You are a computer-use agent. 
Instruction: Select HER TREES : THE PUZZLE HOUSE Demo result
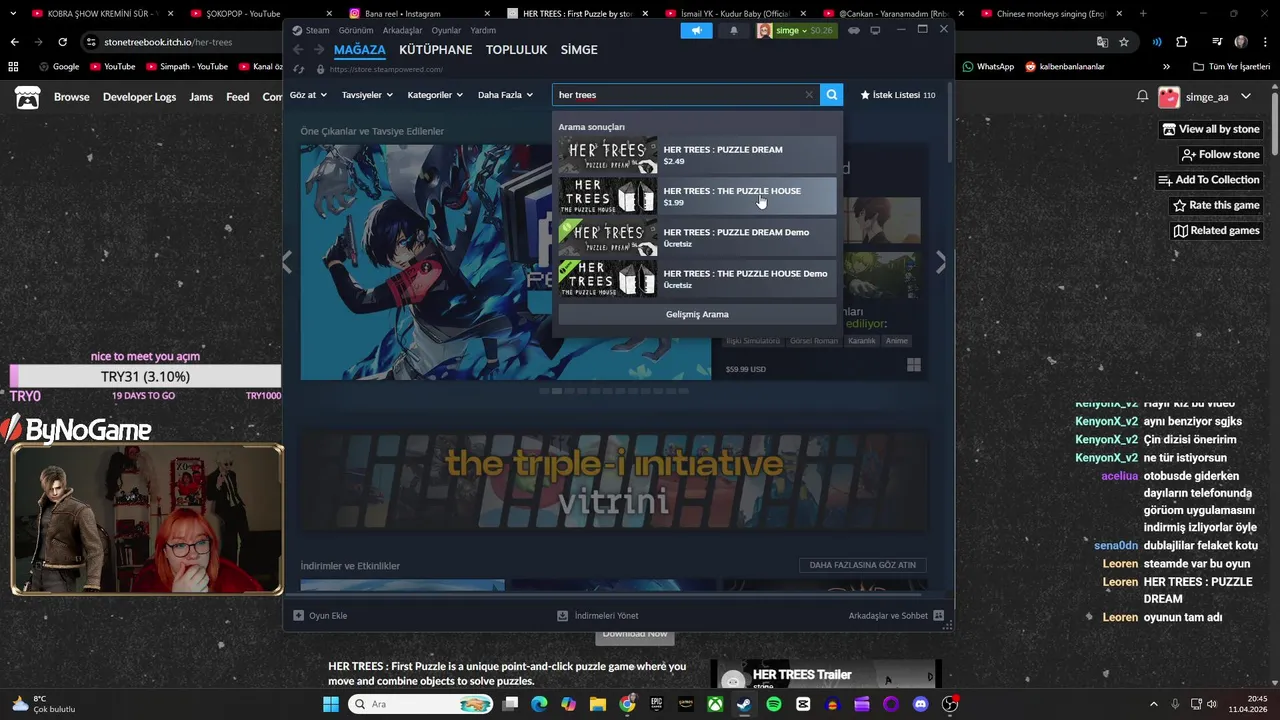(x=697, y=279)
